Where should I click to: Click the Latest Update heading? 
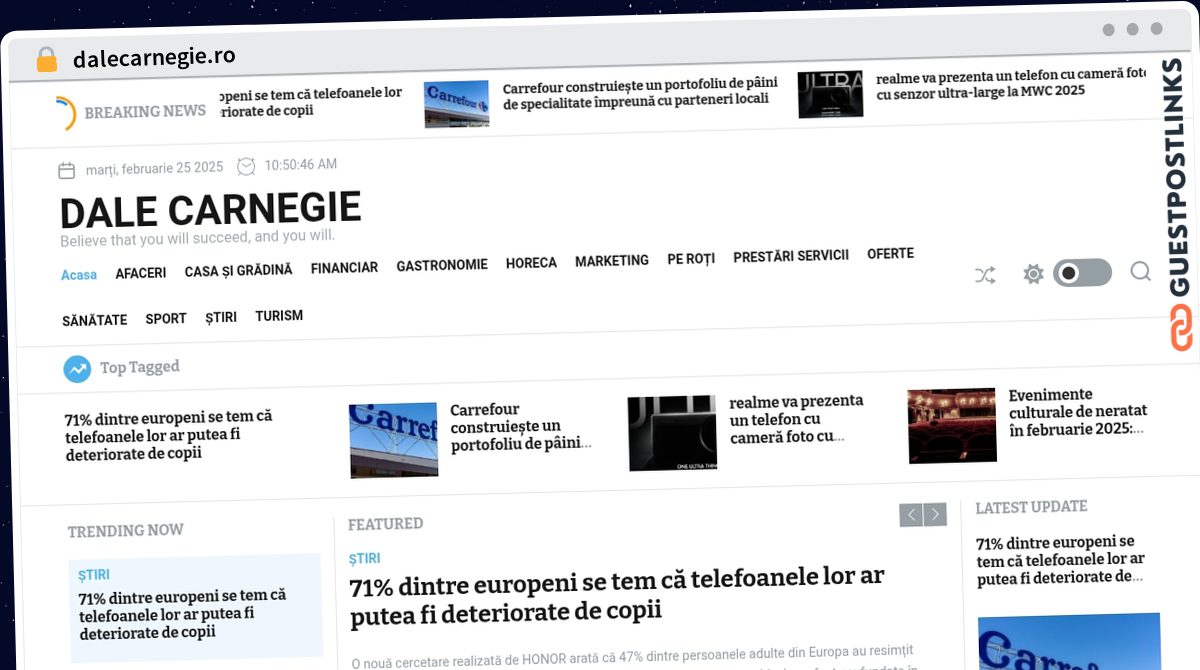coord(1031,507)
